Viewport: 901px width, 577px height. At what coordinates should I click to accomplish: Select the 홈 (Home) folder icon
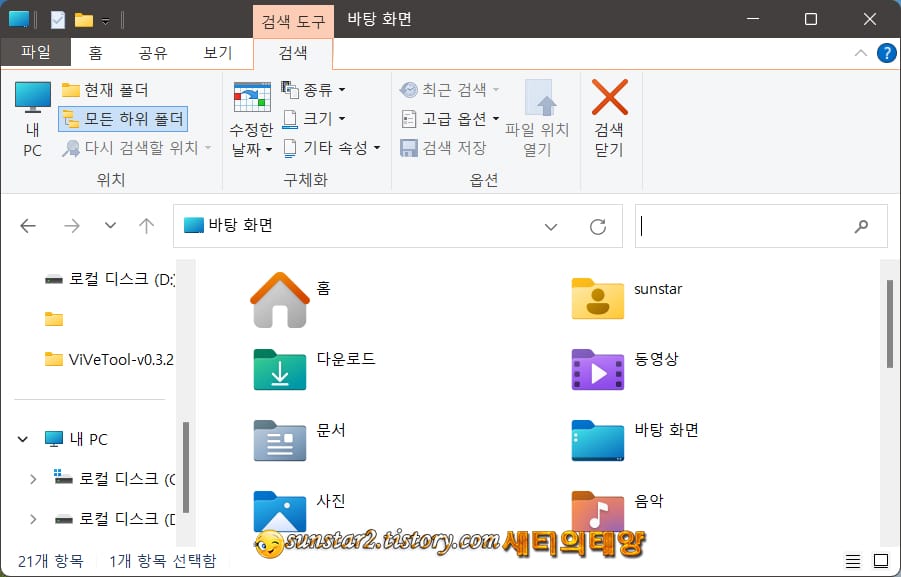[x=281, y=299]
